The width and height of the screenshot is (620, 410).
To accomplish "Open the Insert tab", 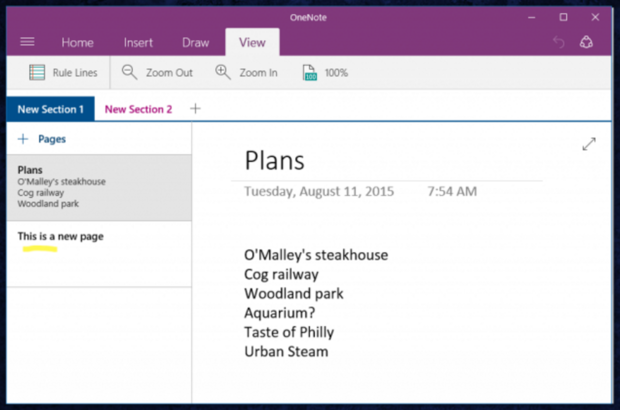I will [138, 42].
